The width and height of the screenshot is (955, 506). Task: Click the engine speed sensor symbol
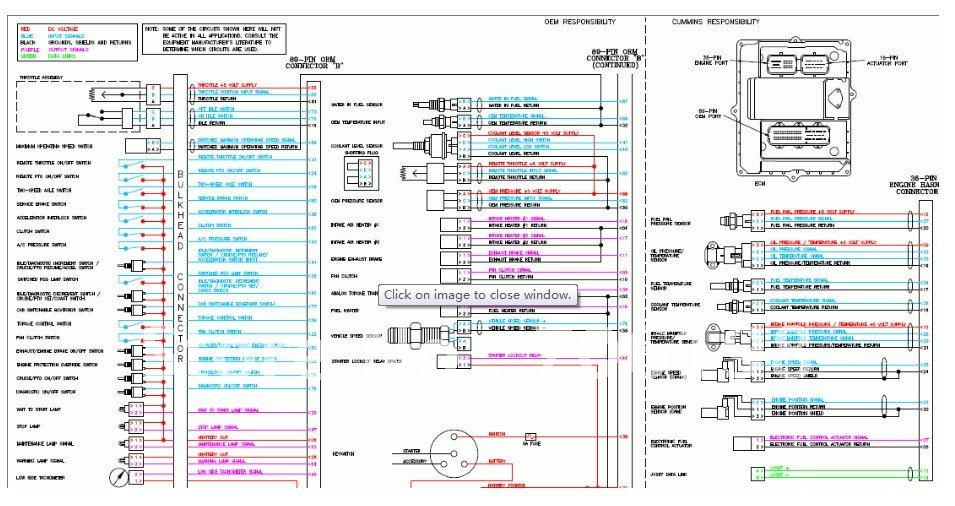point(726,370)
